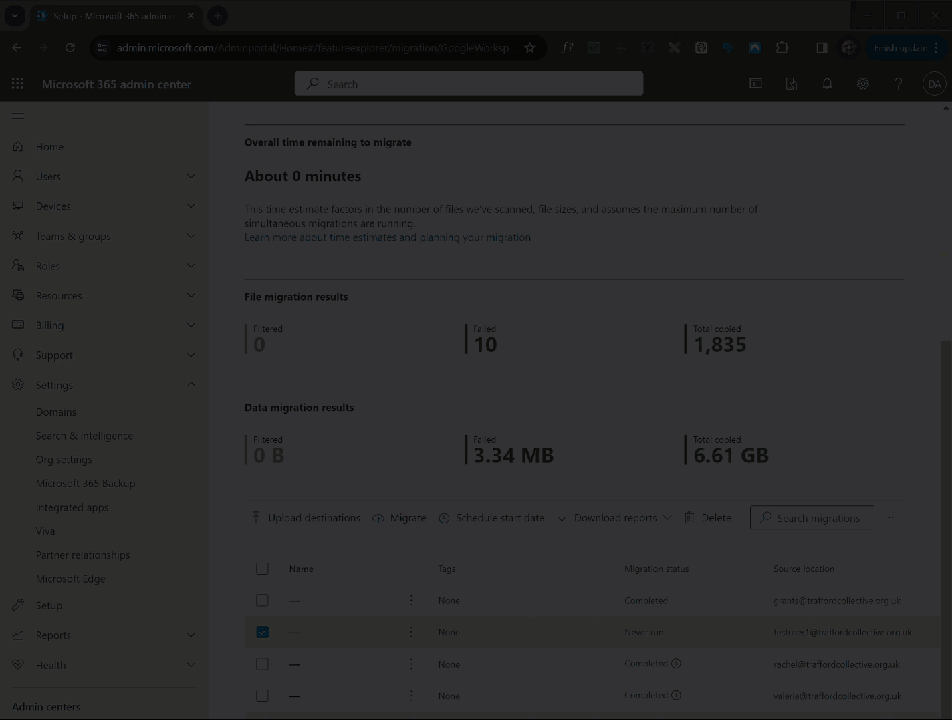Open Partner relationships
This screenshot has height=720, width=952.
83,555
